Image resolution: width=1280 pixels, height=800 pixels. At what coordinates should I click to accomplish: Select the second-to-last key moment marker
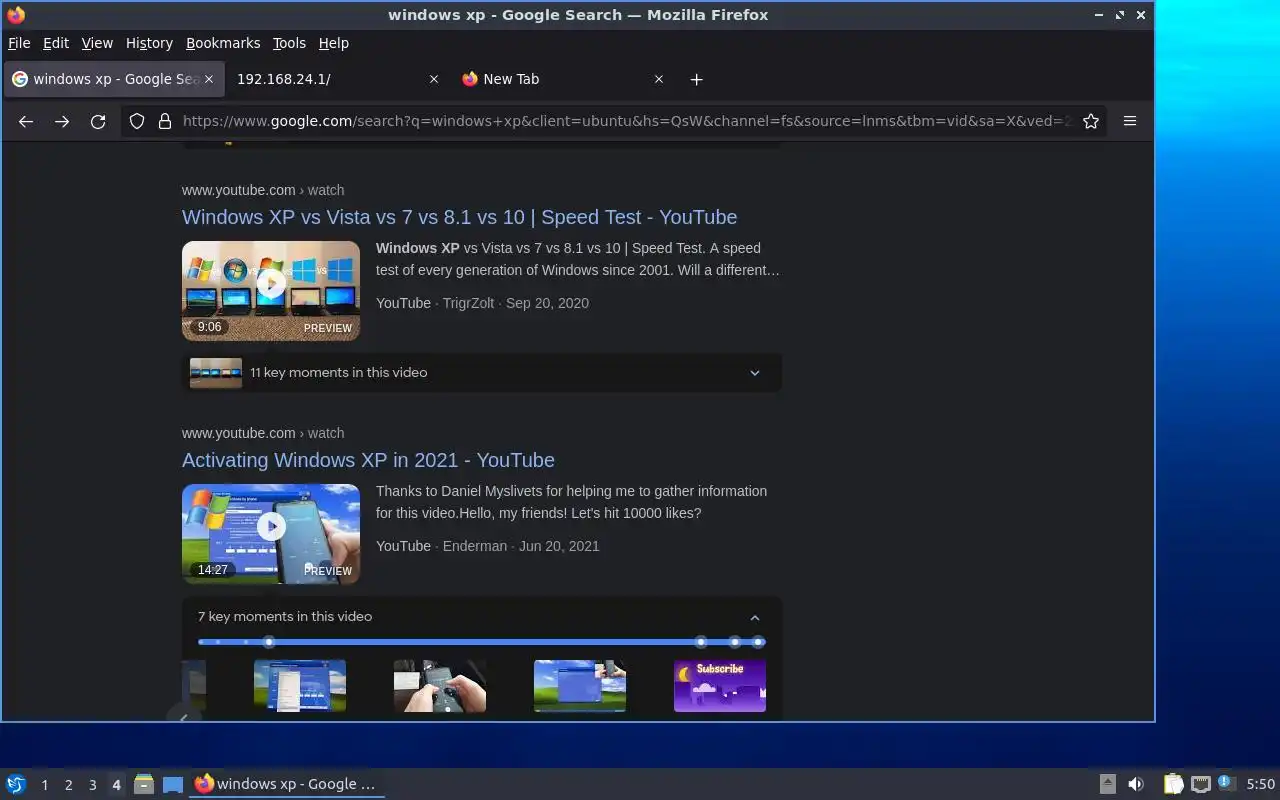tap(735, 642)
